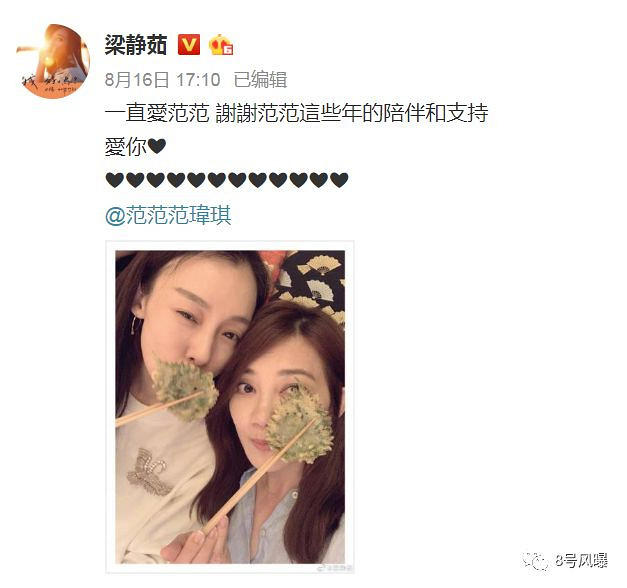Click the 8月16日 17:10 post timestamp
Screen dimensions: 627x588
[x=162, y=80]
